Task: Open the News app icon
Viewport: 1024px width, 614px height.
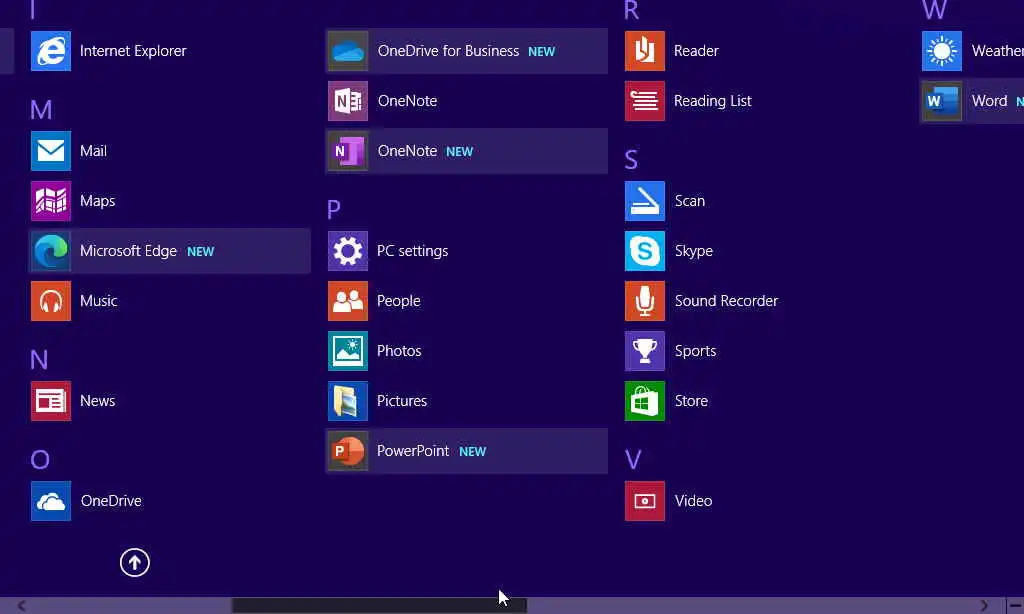Action: pyautogui.click(x=51, y=401)
